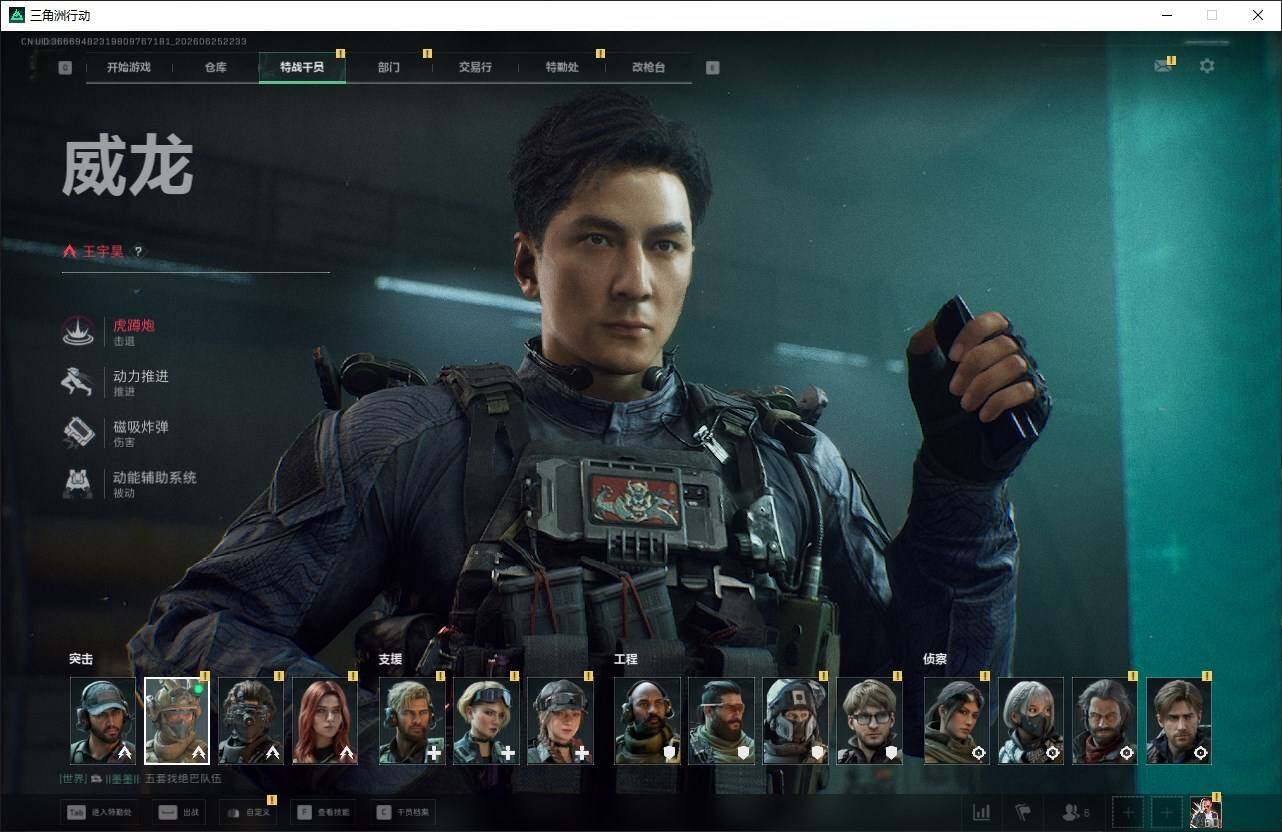The image size is (1282, 832).
Task: Click the 支援 class heading
Action: [390, 659]
